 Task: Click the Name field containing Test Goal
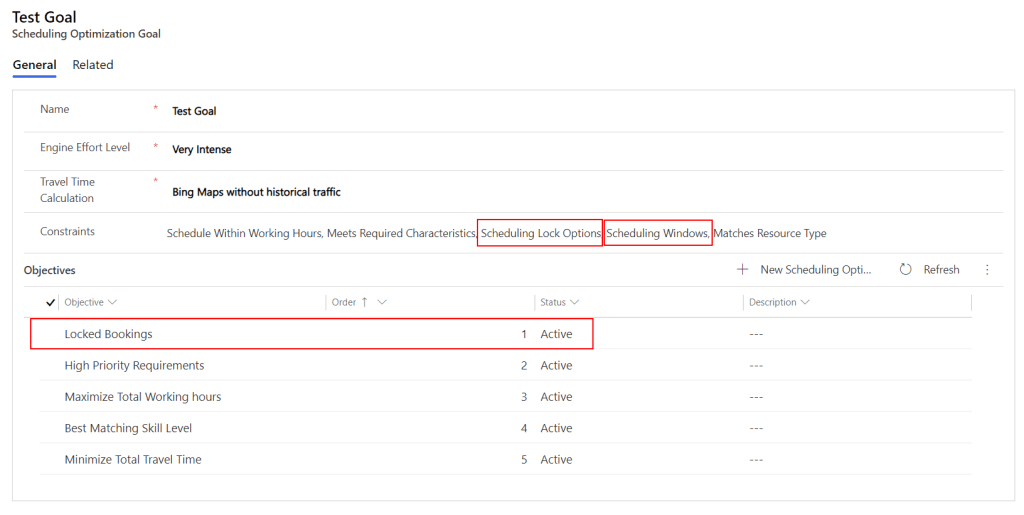[x=194, y=111]
